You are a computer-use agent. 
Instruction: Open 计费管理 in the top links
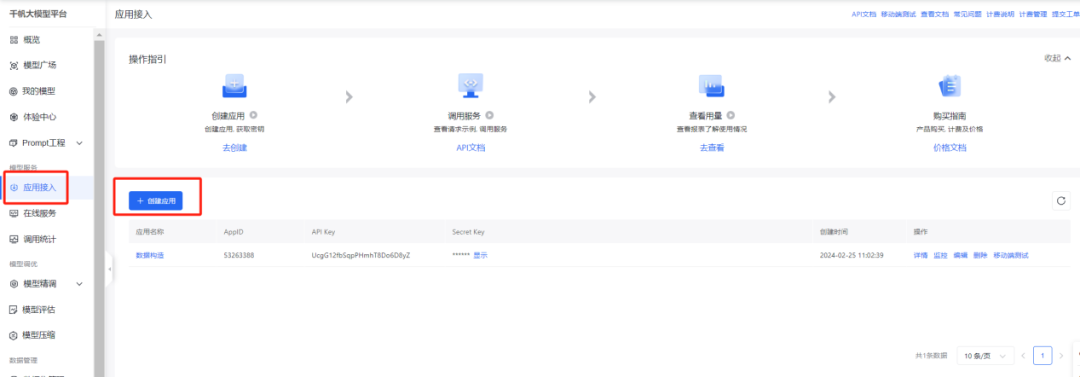[x=1032, y=14]
